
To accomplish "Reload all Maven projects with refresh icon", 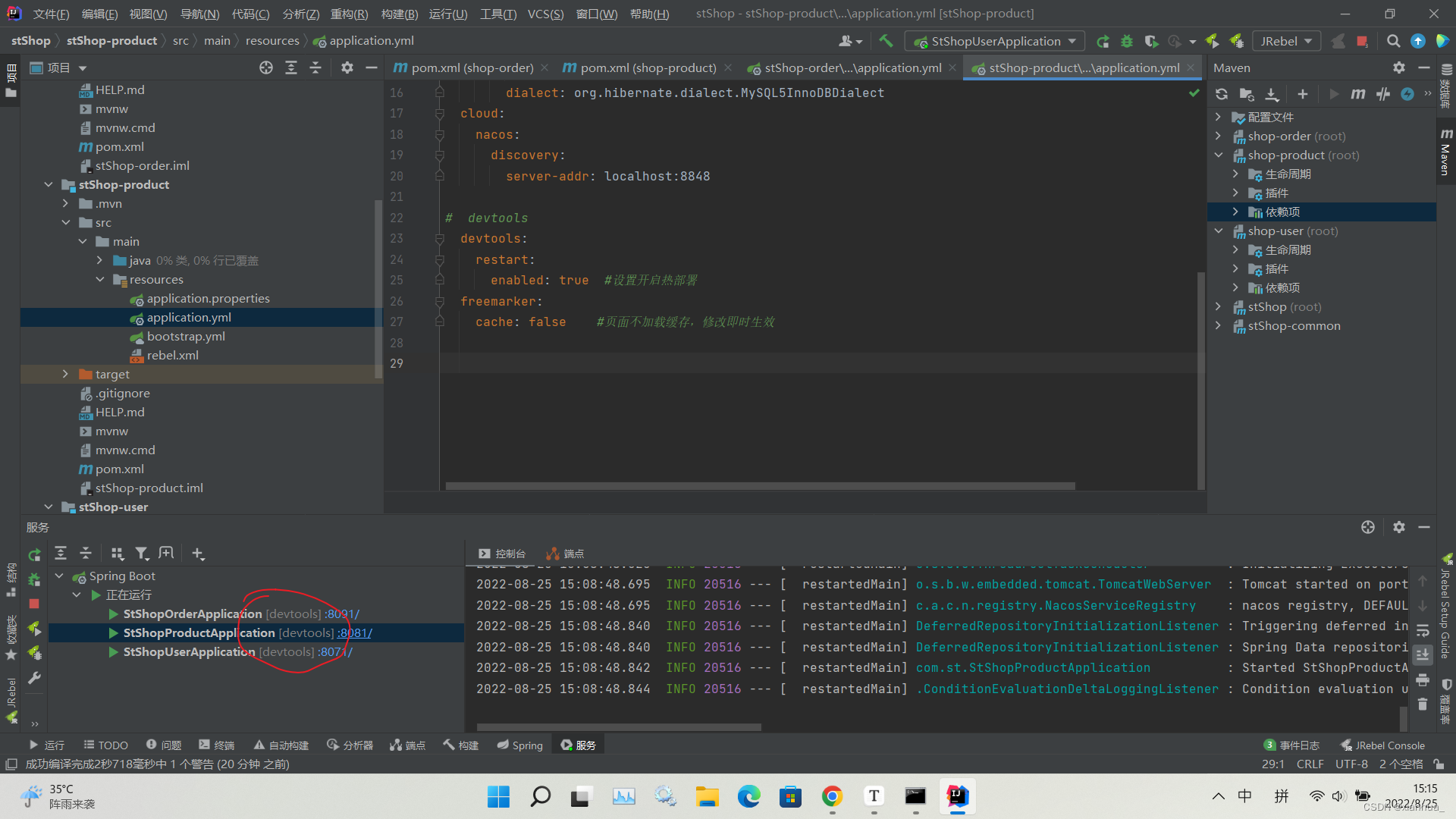I will [x=1222, y=94].
